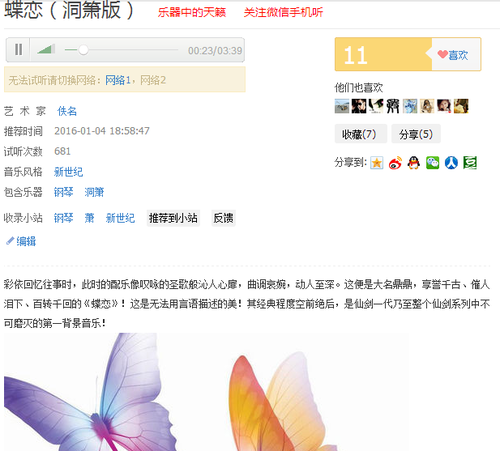The image size is (500, 451).
Task: Click 推荐到小站 recommend button
Action: coord(173,218)
